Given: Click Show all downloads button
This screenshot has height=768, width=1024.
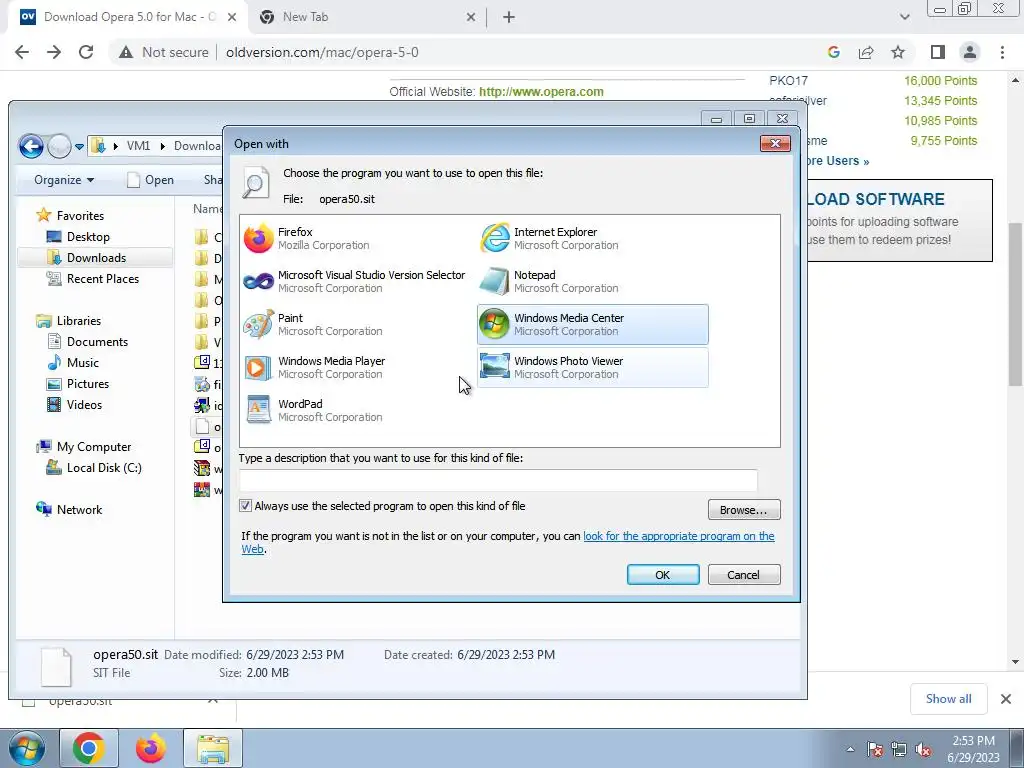Looking at the screenshot, I should [948, 699].
